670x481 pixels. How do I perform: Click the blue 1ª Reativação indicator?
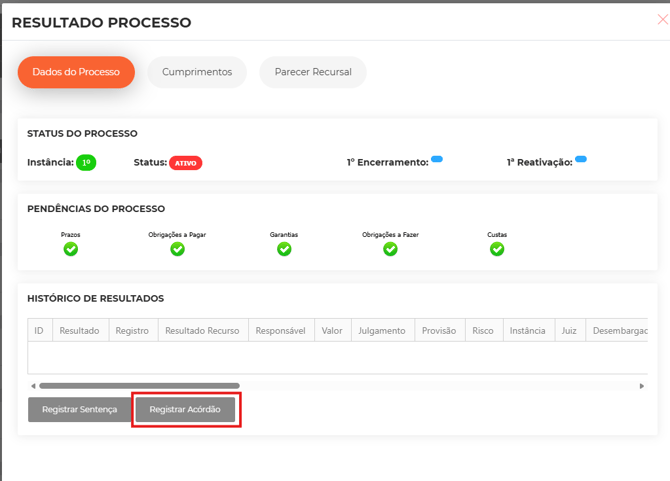click(581, 159)
